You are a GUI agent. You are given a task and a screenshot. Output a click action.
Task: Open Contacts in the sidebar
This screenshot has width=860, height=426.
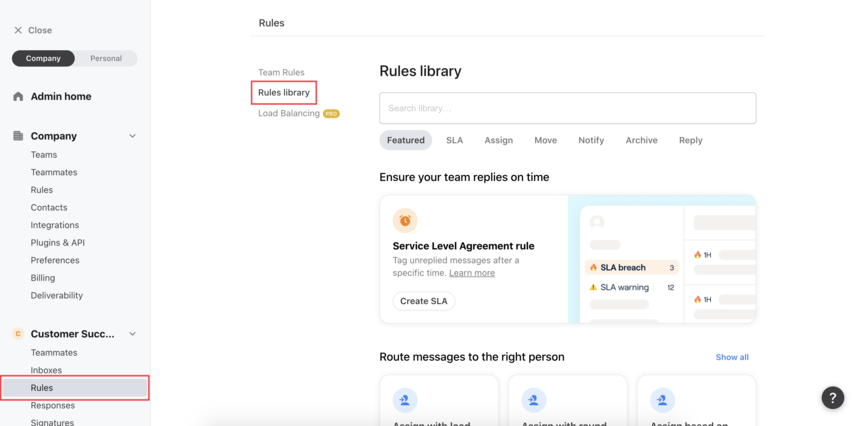[x=49, y=207]
